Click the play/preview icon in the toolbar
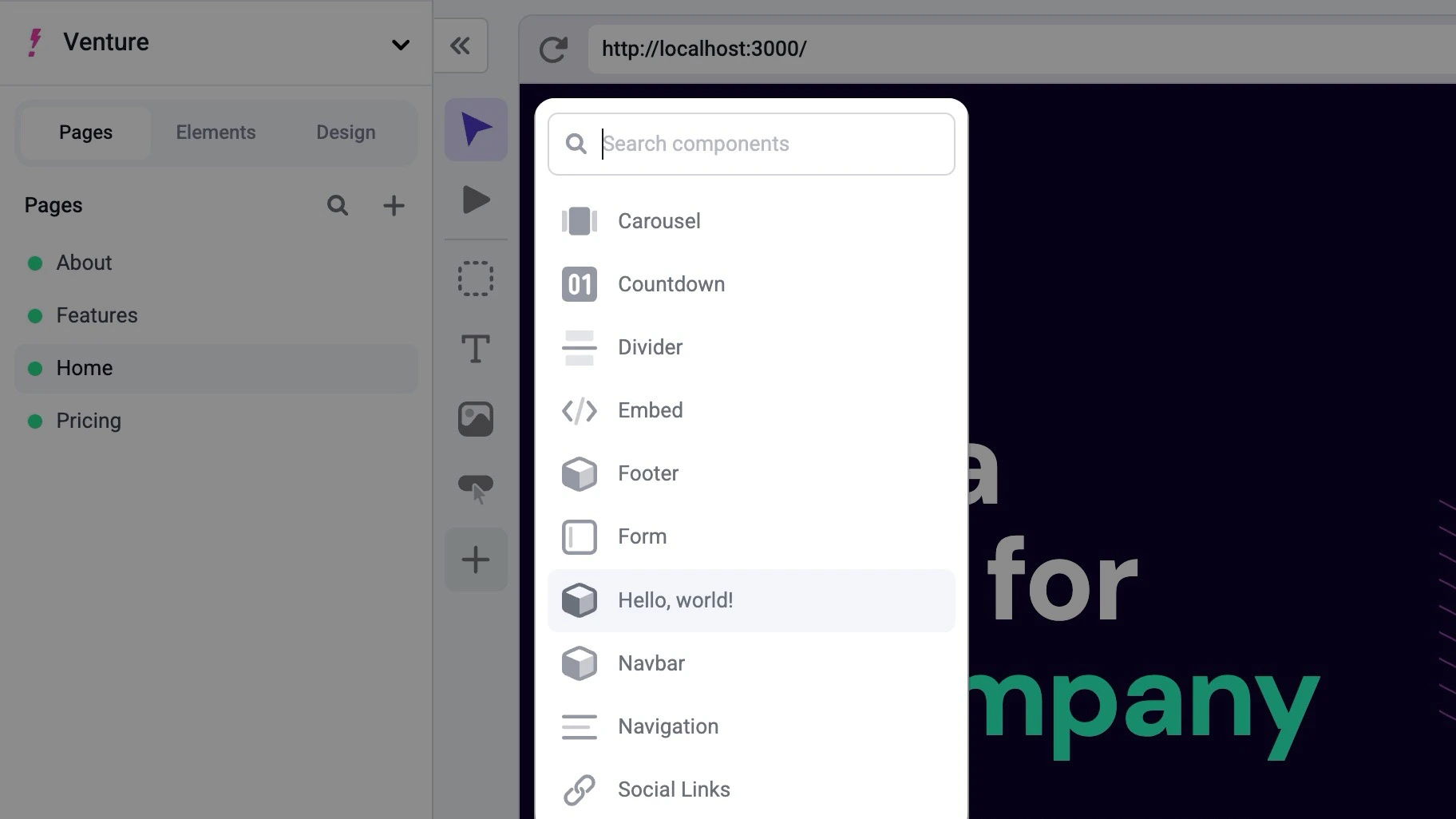Image resolution: width=1456 pixels, height=819 pixels. pos(475,200)
